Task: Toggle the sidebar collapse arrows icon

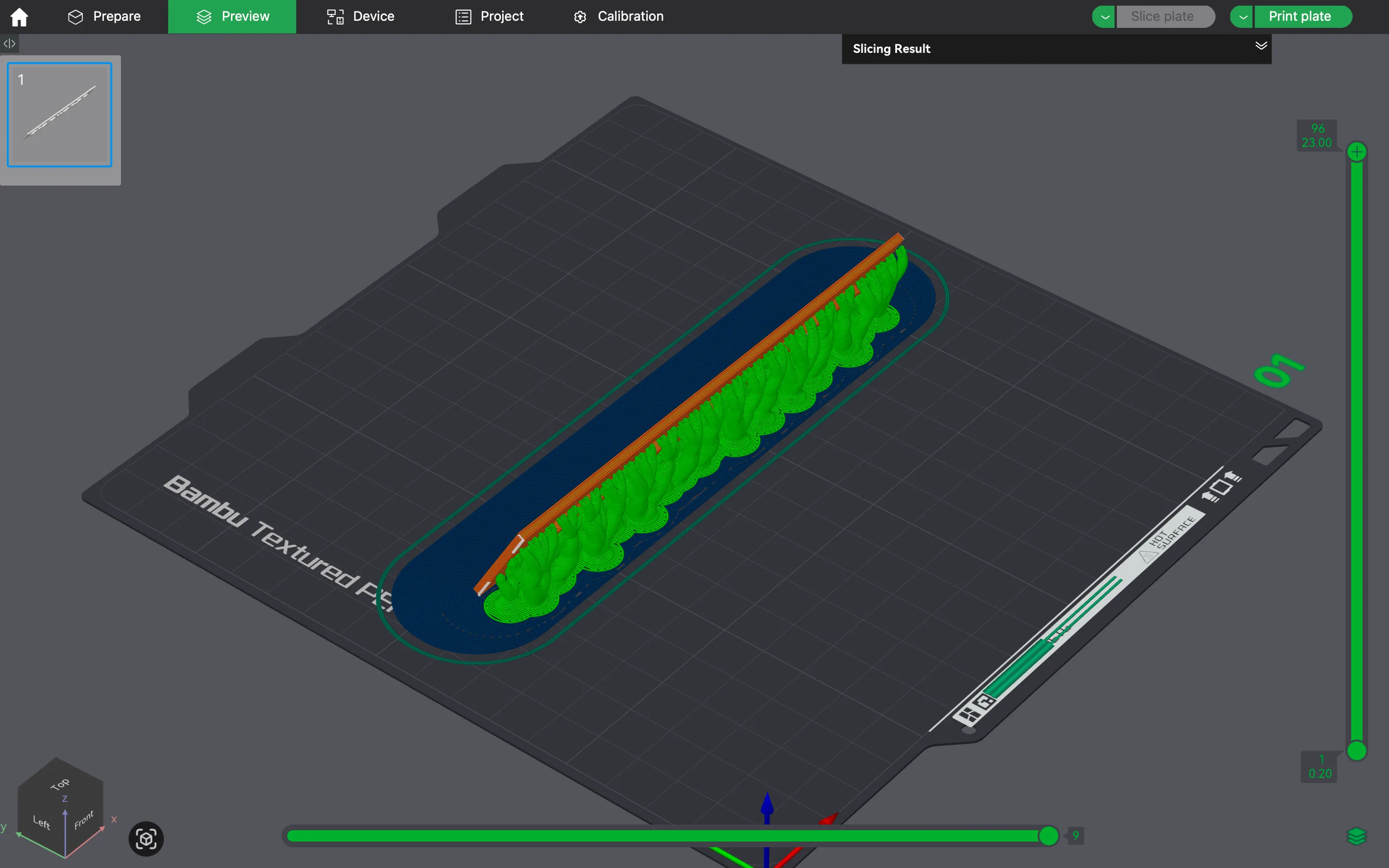Action: point(9,43)
